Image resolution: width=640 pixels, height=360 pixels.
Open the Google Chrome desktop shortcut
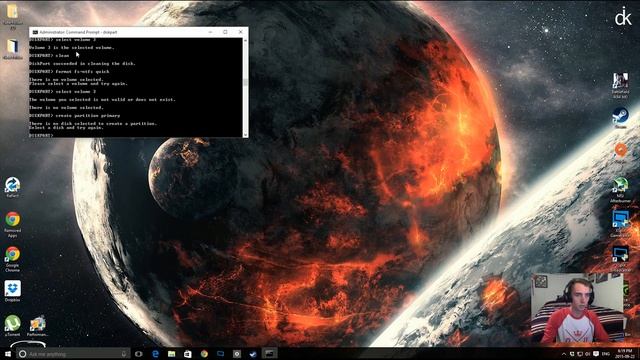tap(12, 260)
